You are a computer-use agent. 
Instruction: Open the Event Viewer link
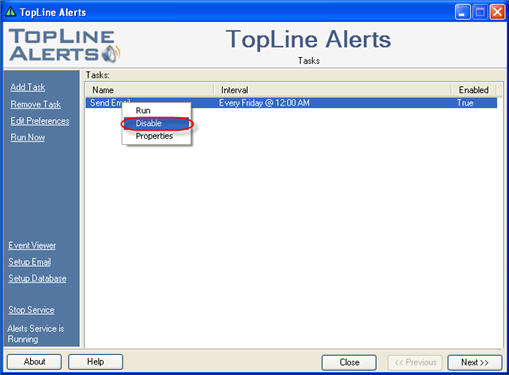[x=32, y=245]
